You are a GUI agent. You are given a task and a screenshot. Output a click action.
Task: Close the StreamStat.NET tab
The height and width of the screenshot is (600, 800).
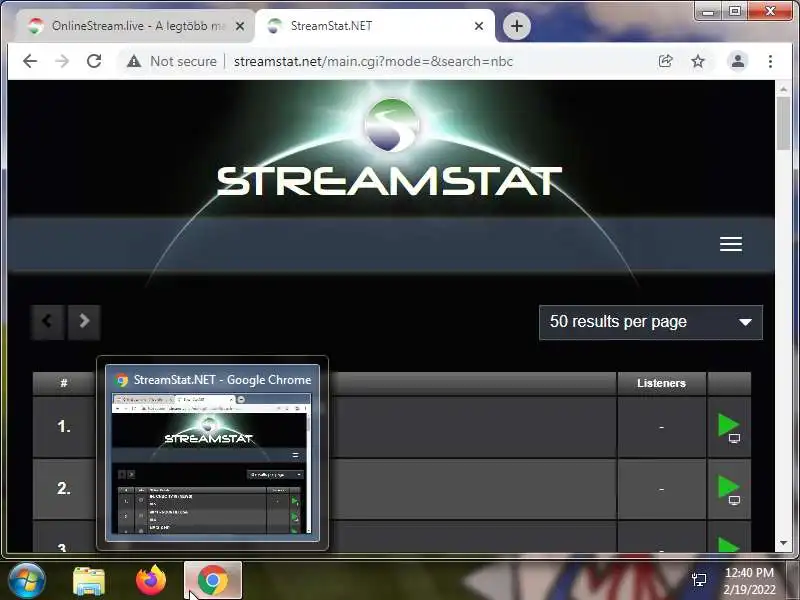pos(479,26)
